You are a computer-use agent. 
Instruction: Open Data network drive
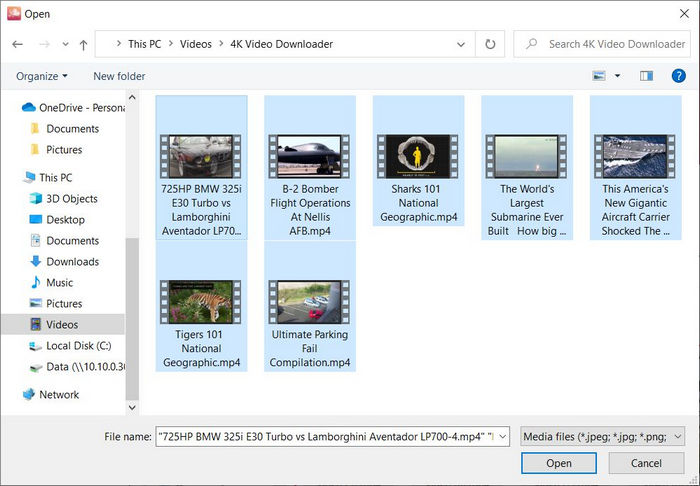(x=77, y=366)
